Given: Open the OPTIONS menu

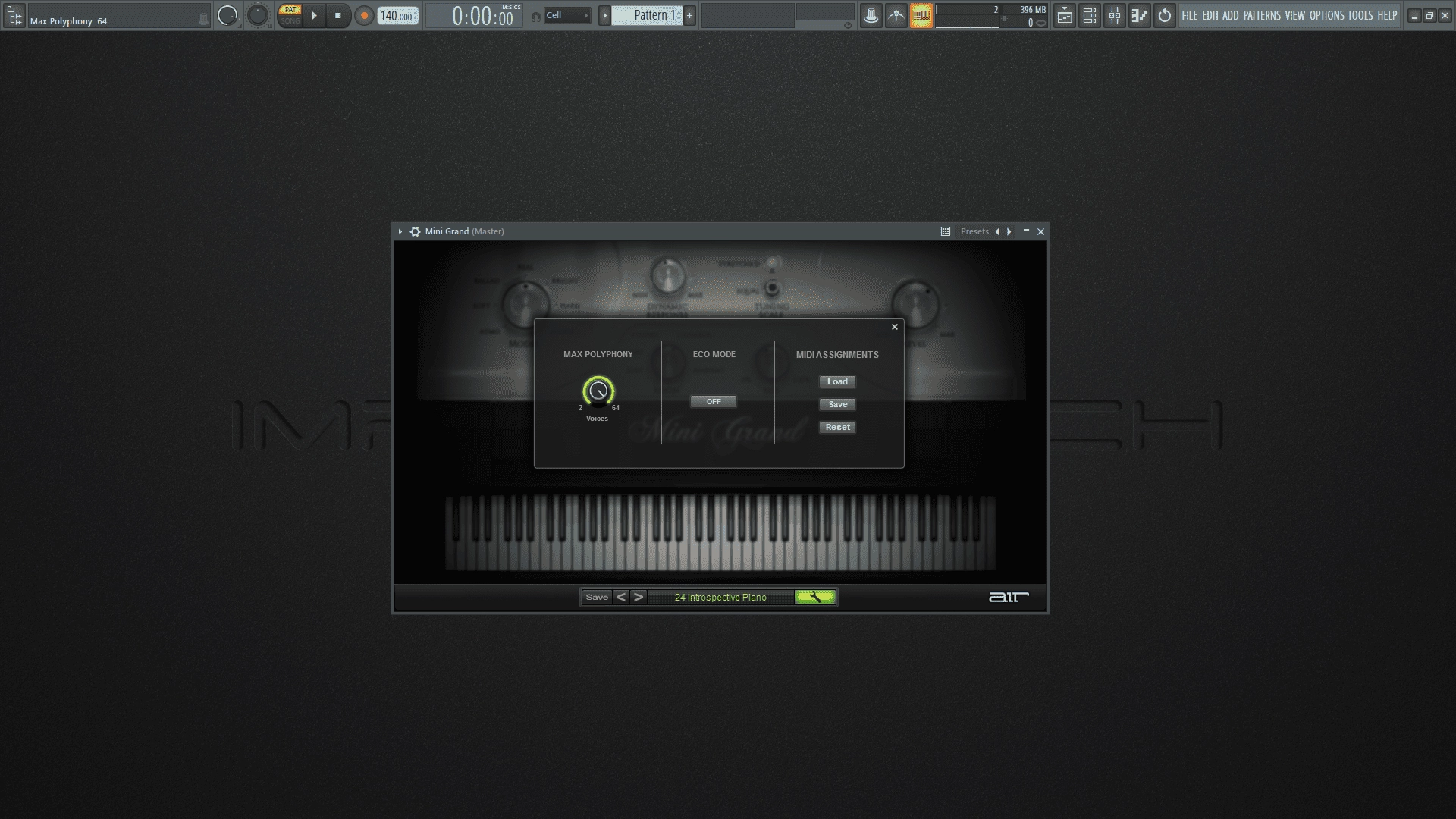Looking at the screenshot, I should pos(1326,15).
